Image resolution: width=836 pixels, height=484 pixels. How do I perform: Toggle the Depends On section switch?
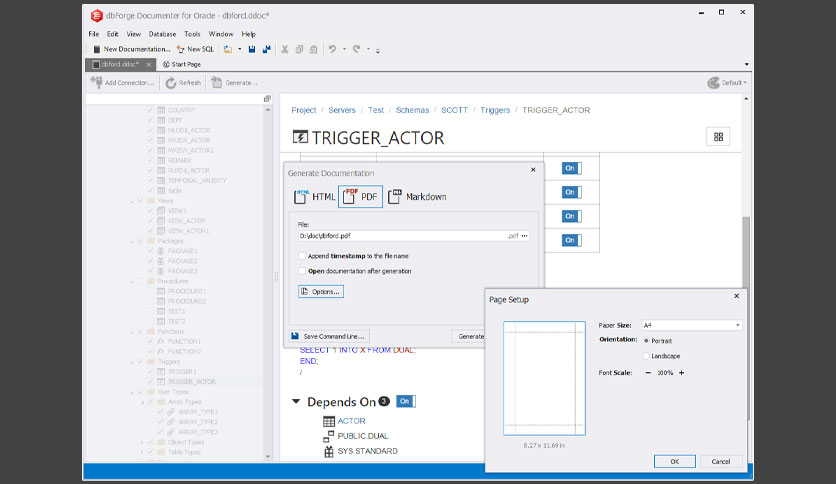[x=406, y=401]
